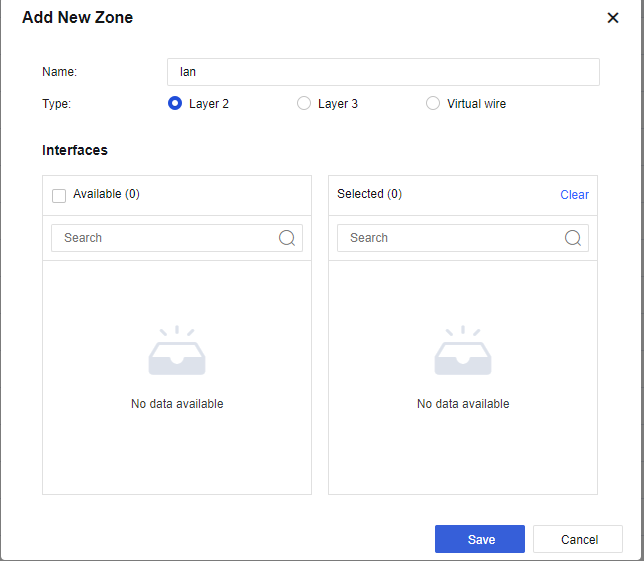
Task: Click magnifier icon in Selected search
Action: [573, 238]
